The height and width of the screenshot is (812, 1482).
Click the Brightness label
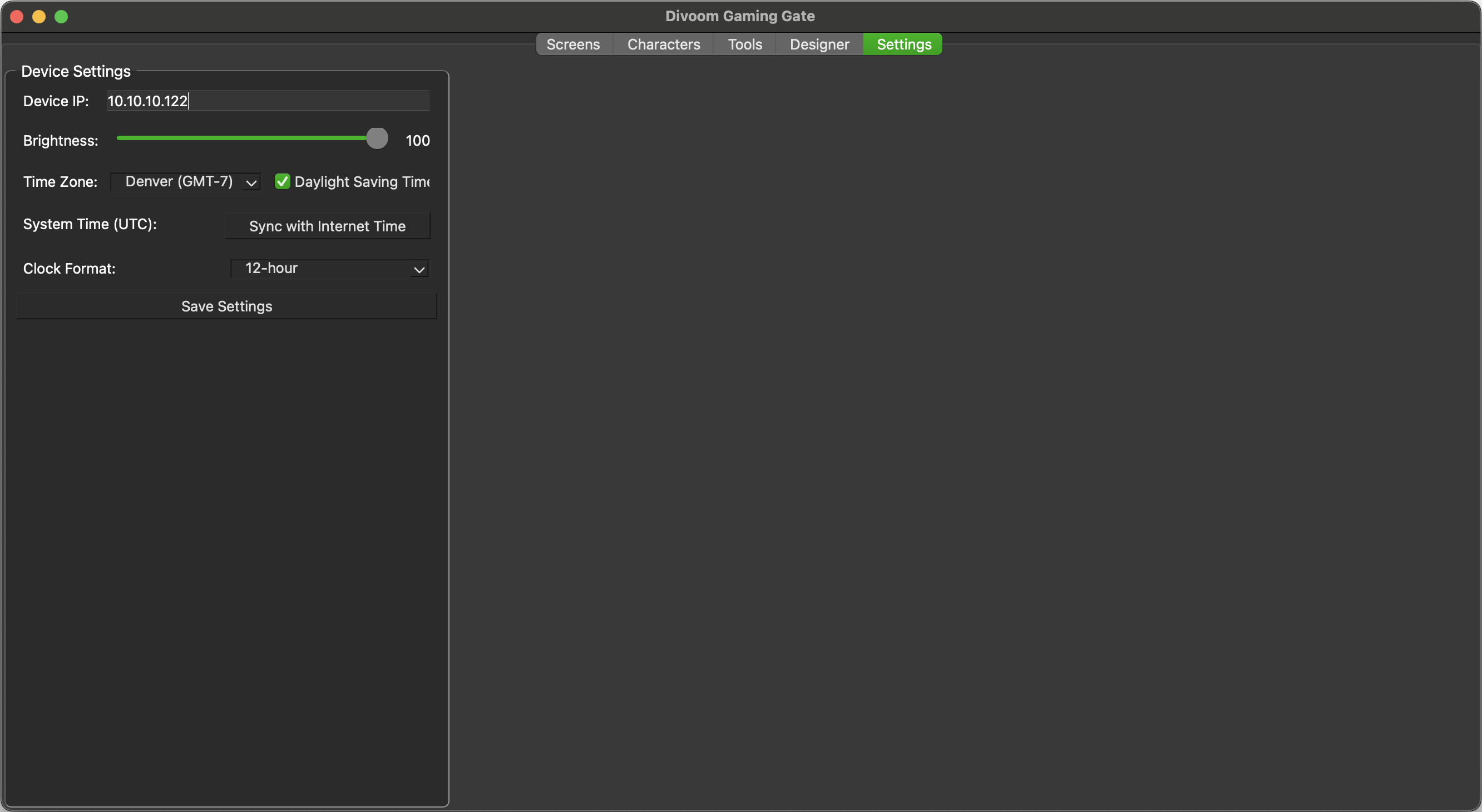click(x=61, y=141)
